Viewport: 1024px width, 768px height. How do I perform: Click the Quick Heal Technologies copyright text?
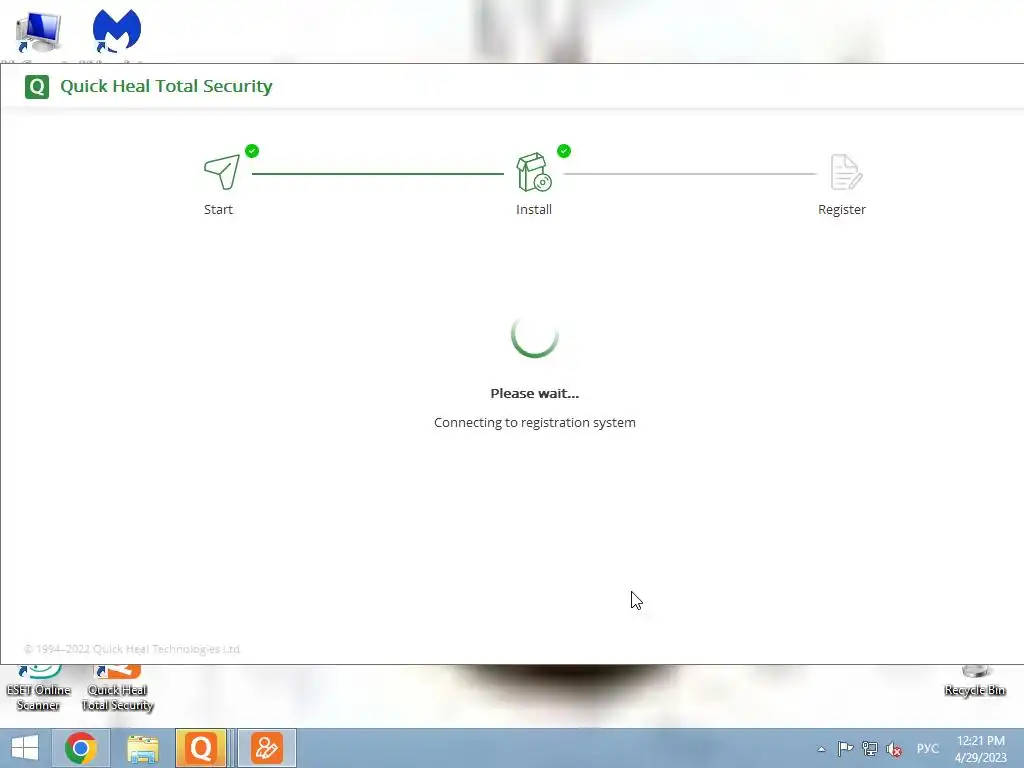[133, 649]
